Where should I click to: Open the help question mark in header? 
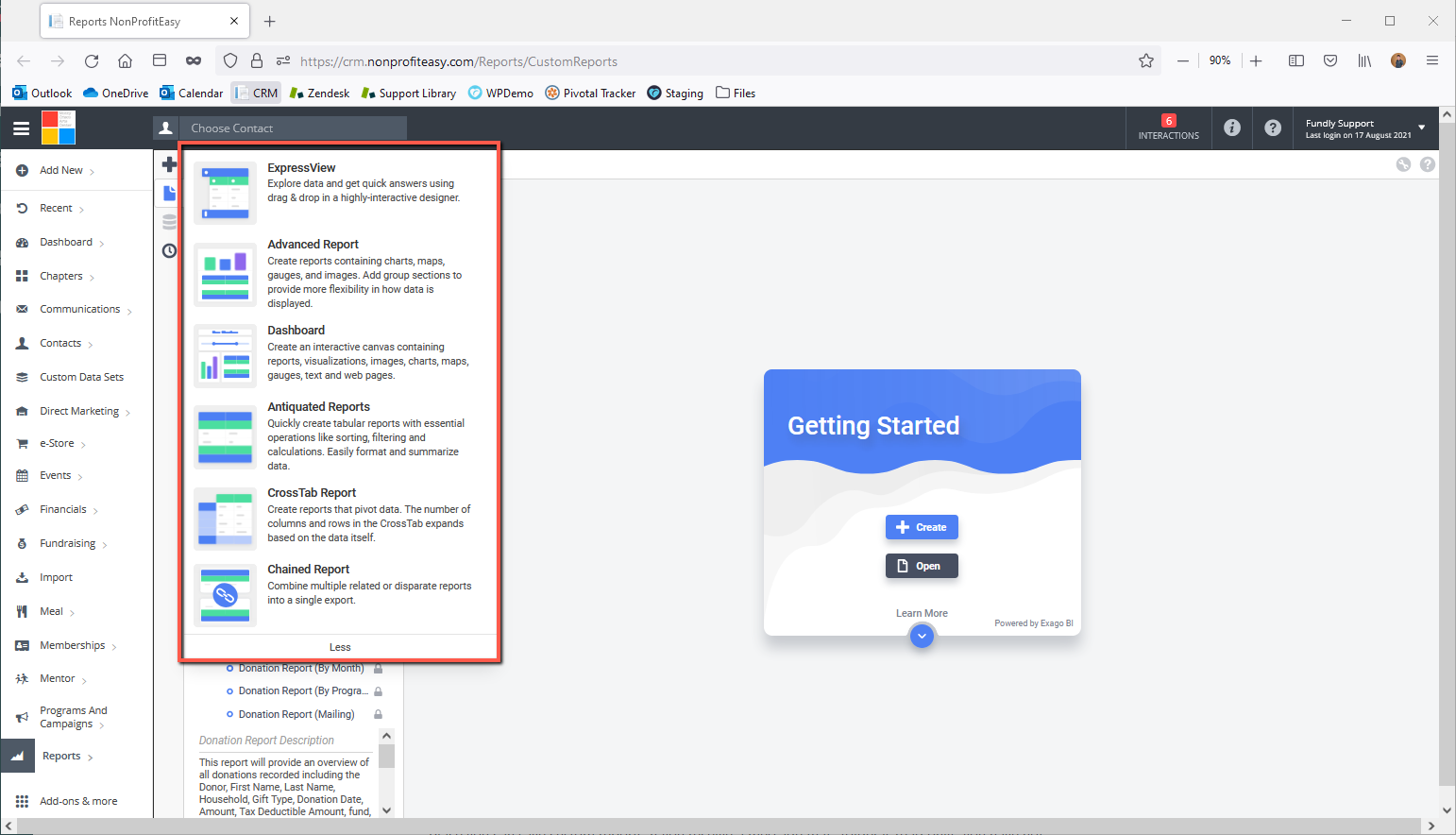click(x=1273, y=128)
